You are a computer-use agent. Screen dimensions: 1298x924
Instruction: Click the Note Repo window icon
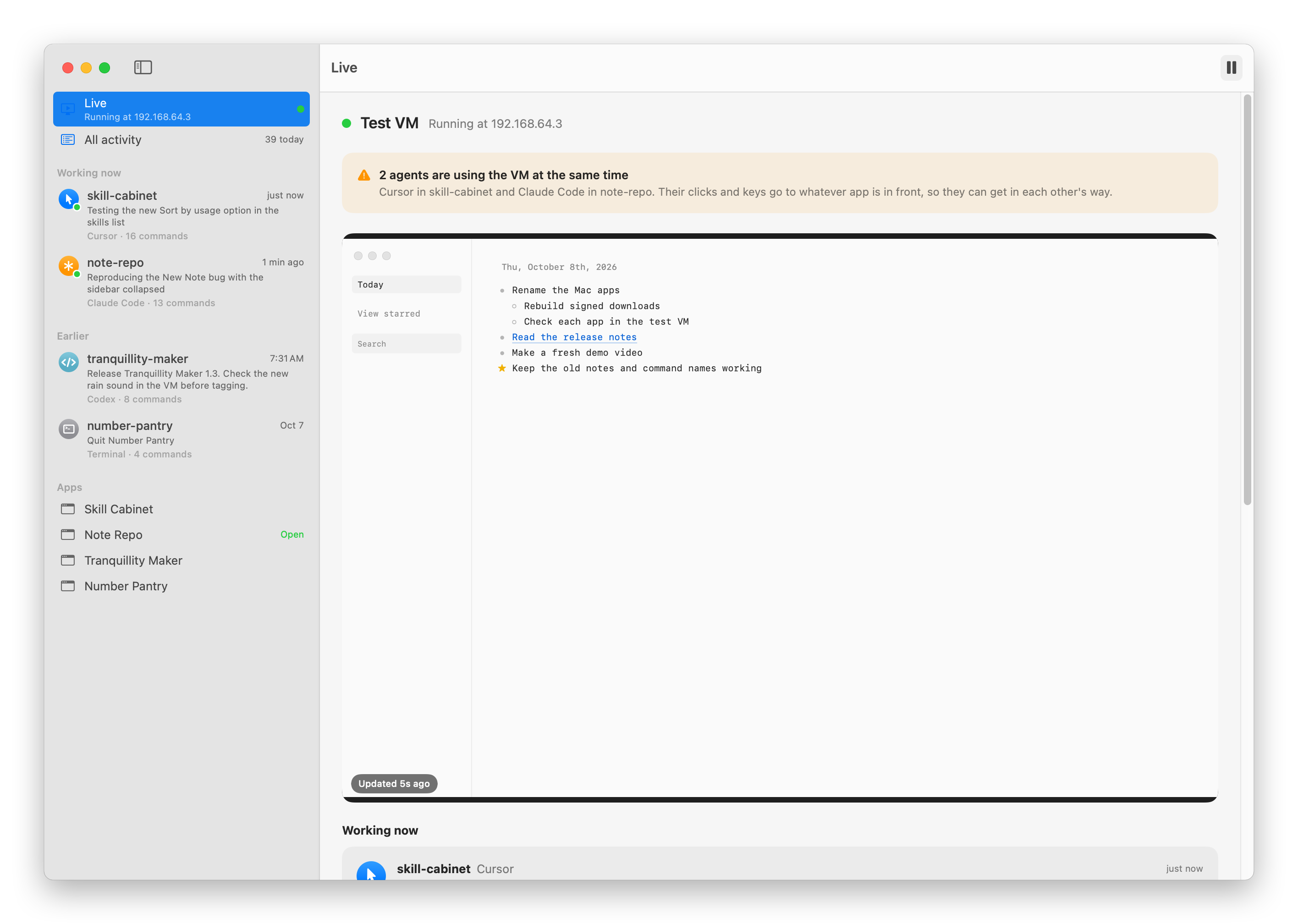68,535
